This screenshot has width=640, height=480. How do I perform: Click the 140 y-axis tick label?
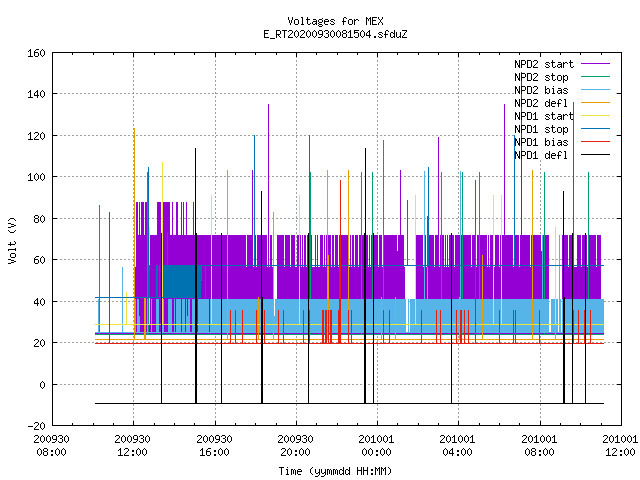click(x=36, y=94)
